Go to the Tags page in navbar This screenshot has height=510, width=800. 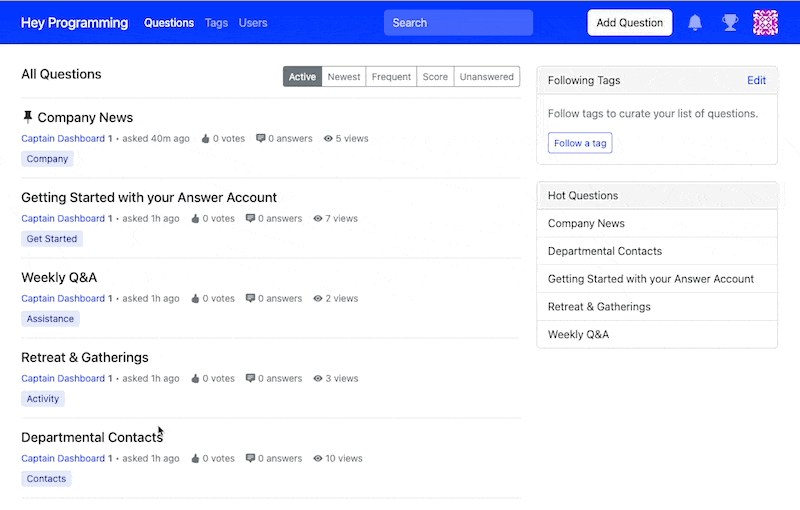tap(216, 23)
